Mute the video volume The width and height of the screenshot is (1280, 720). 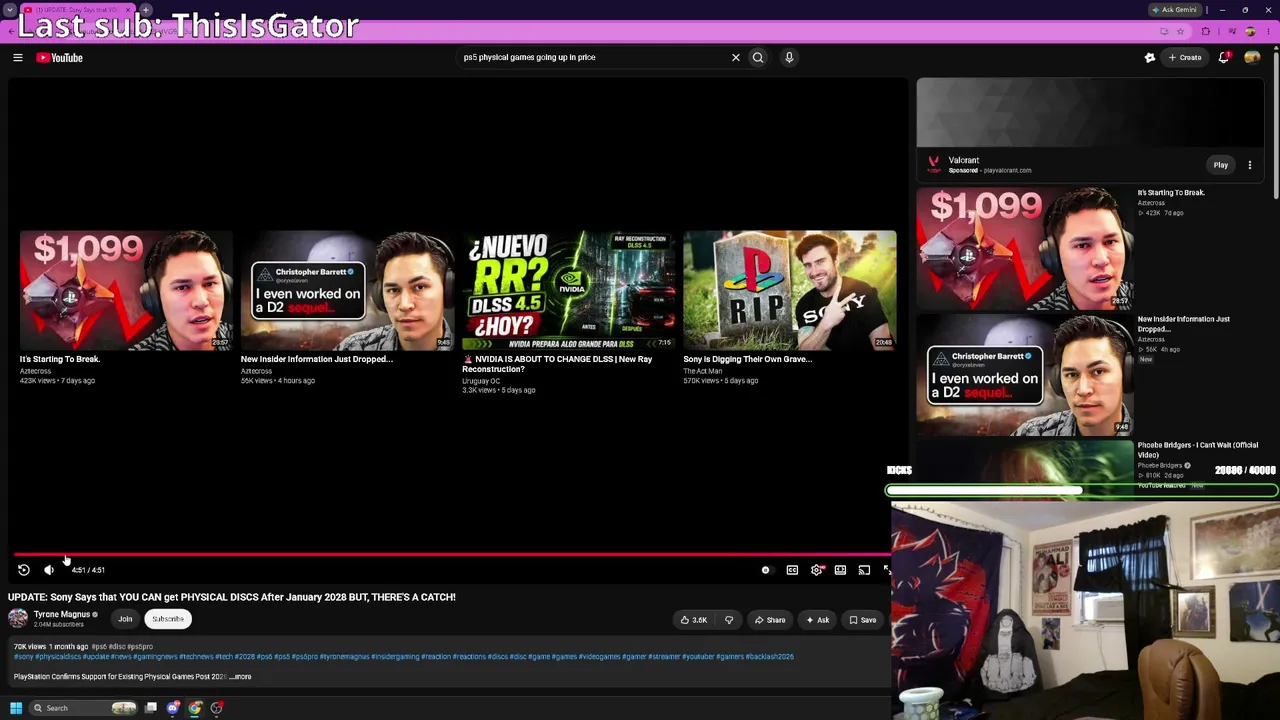(49, 570)
